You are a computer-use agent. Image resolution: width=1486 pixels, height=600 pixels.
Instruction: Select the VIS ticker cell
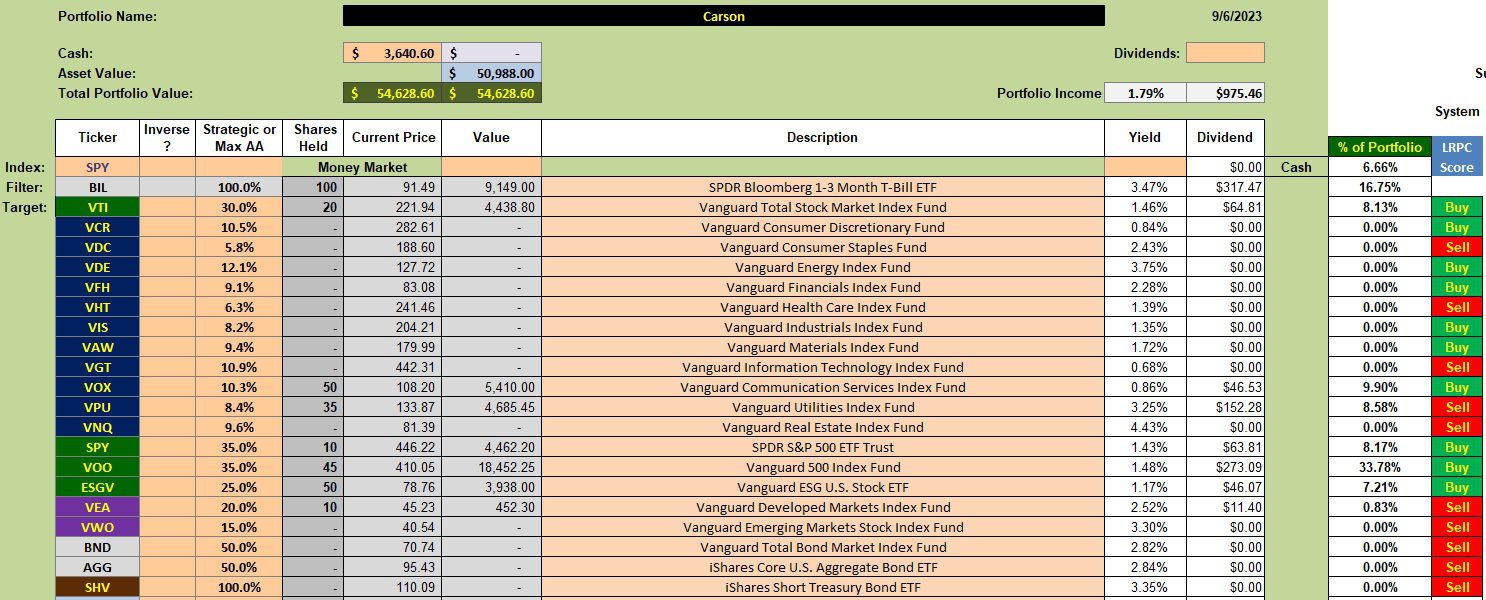click(97, 327)
